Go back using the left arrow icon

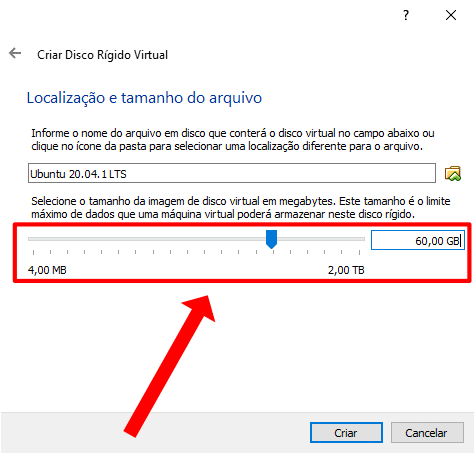pyautogui.click(x=15, y=53)
